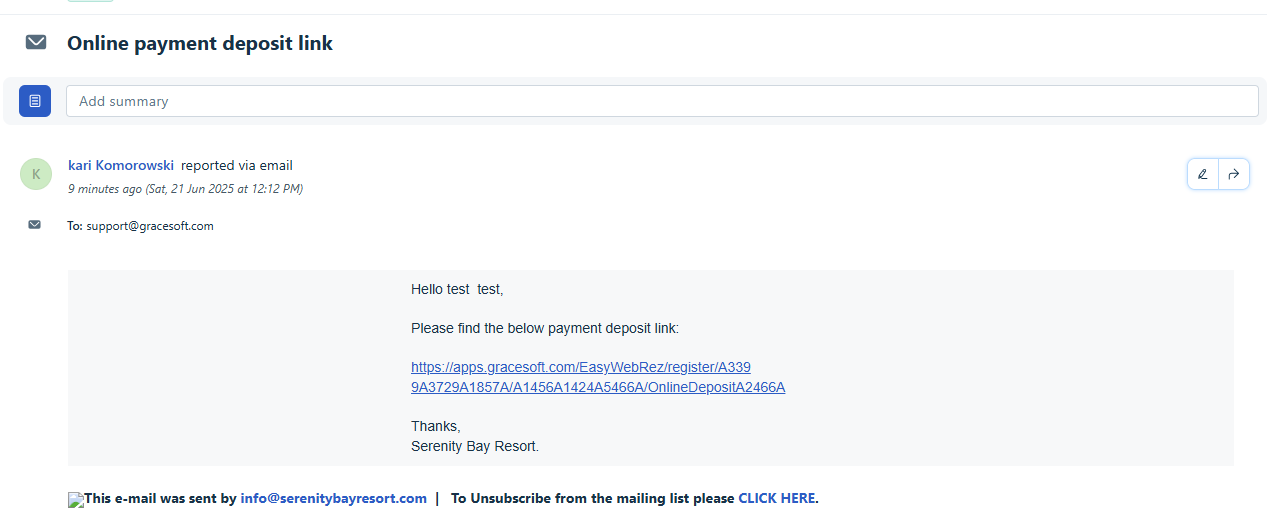Click the broken image icon in email footer
This screenshot has width=1267, height=529.
click(76, 499)
